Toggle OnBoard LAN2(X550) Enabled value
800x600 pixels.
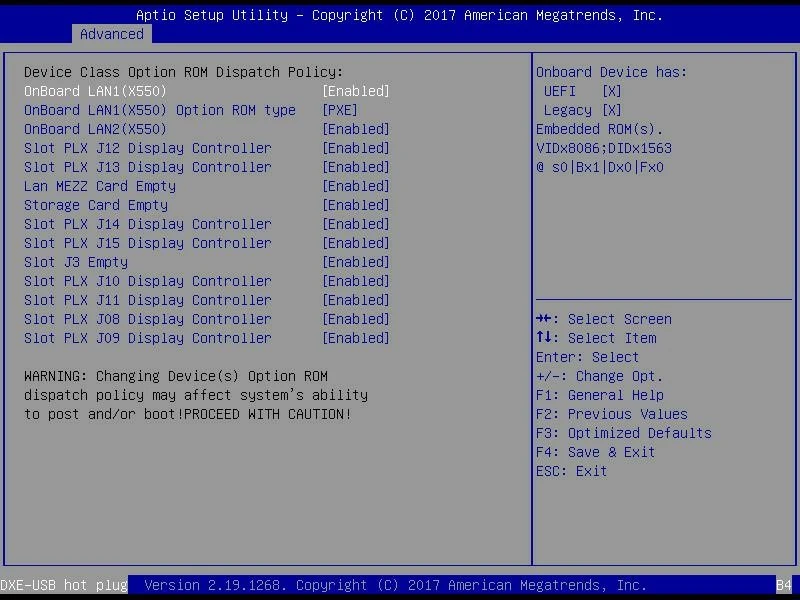[x=355, y=129]
